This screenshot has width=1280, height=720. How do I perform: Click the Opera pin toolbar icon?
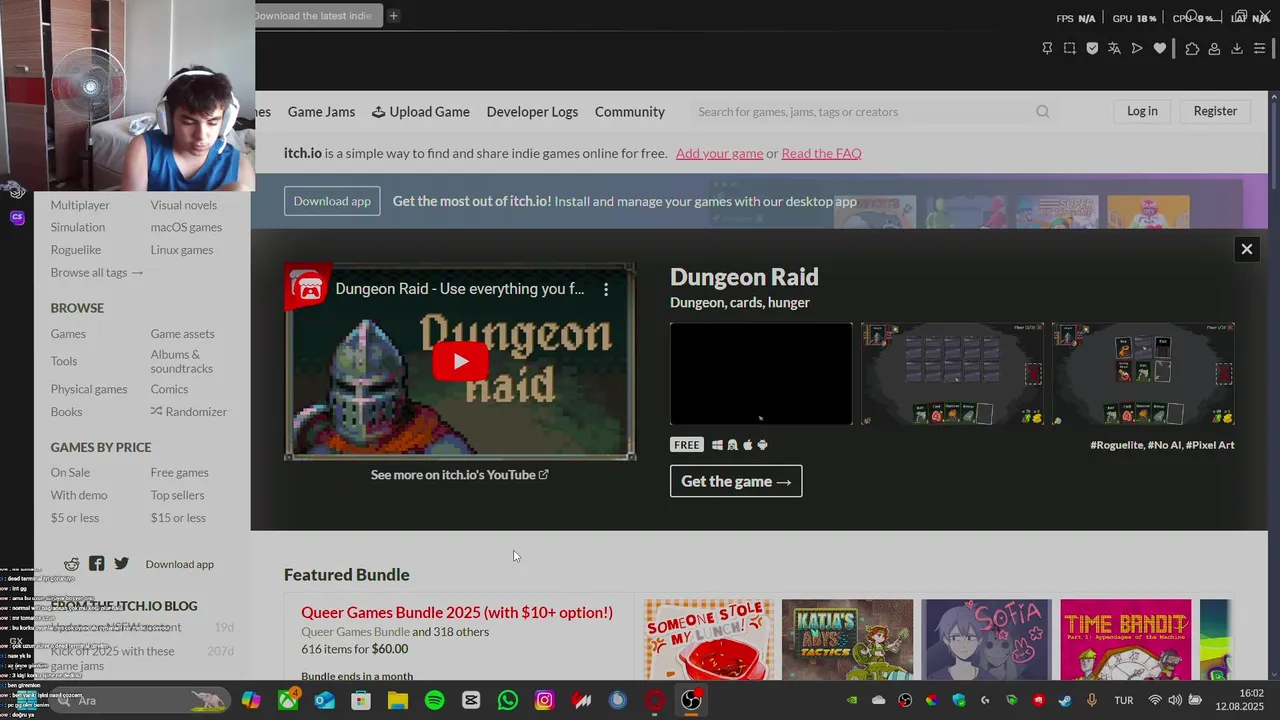pyautogui.click(x=1047, y=48)
